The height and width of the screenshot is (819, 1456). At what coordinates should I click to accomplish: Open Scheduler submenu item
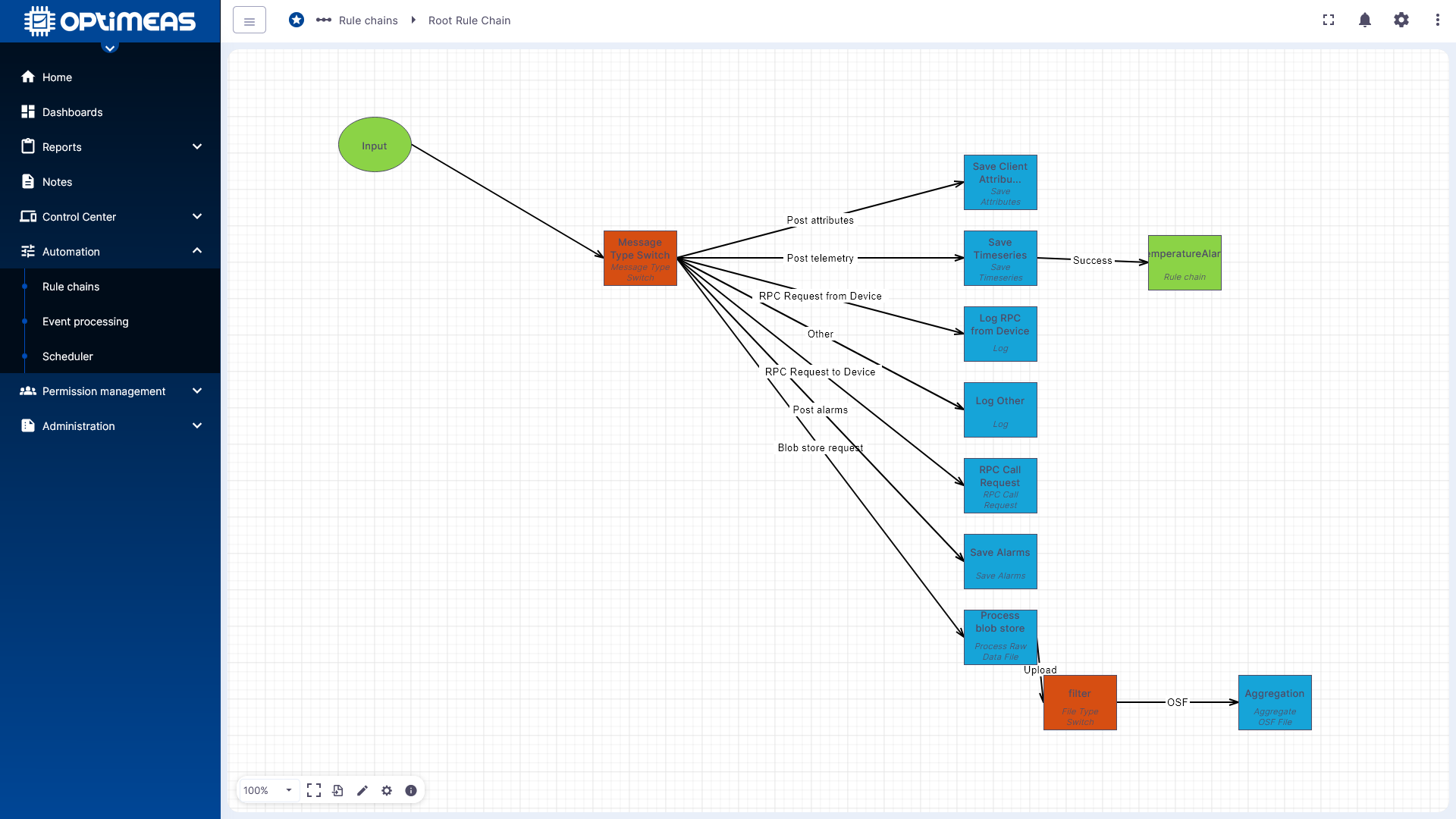(x=110, y=356)
